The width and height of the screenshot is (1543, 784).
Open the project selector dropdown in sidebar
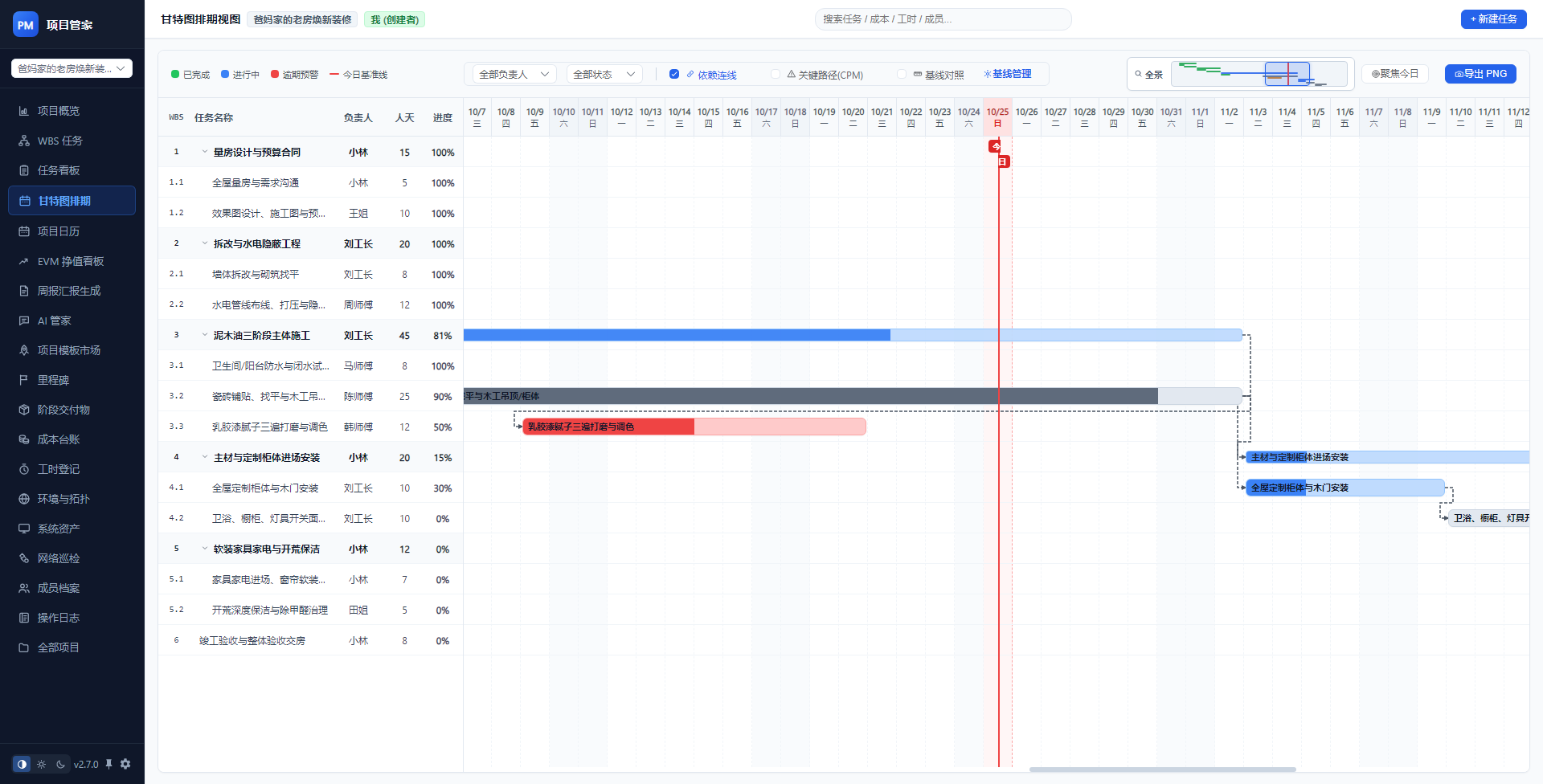tap(72, 68)
